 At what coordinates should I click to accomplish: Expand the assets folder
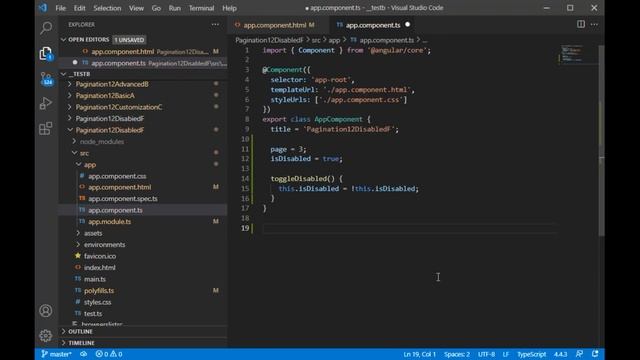pos(93,233)
